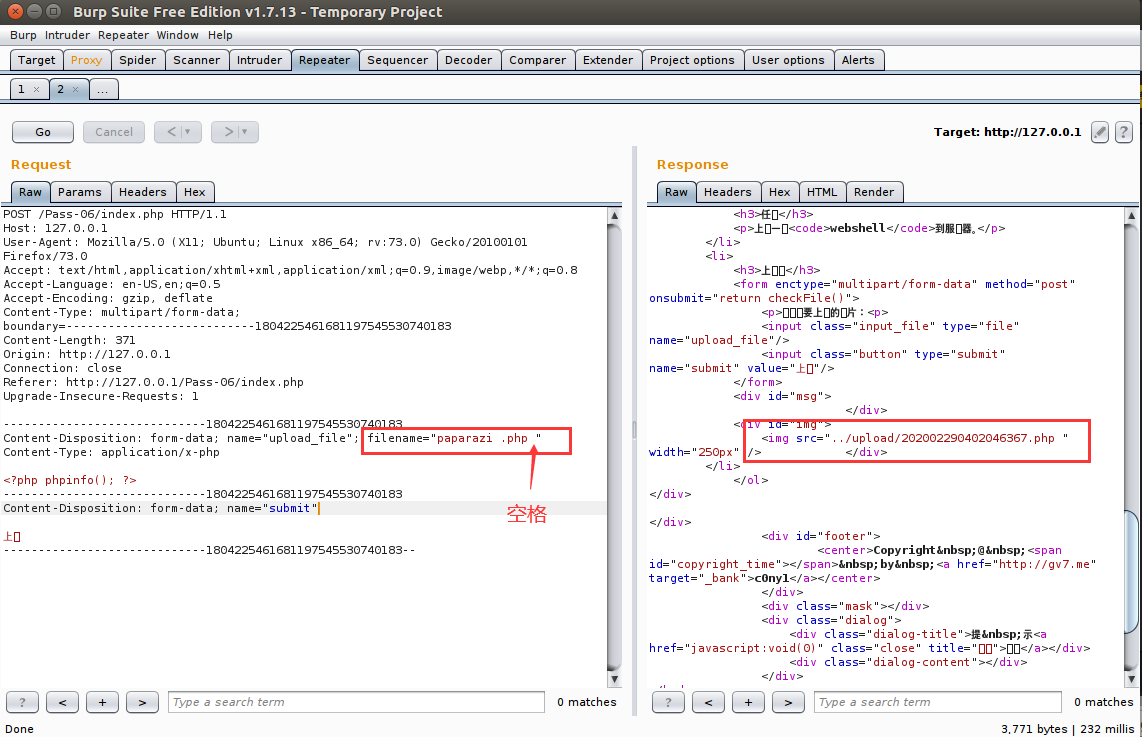Image resolution: width=1142 pixels, height=737 pixels.
Task: Switch to the Intruder tool tab
Action: click(259, 60)
